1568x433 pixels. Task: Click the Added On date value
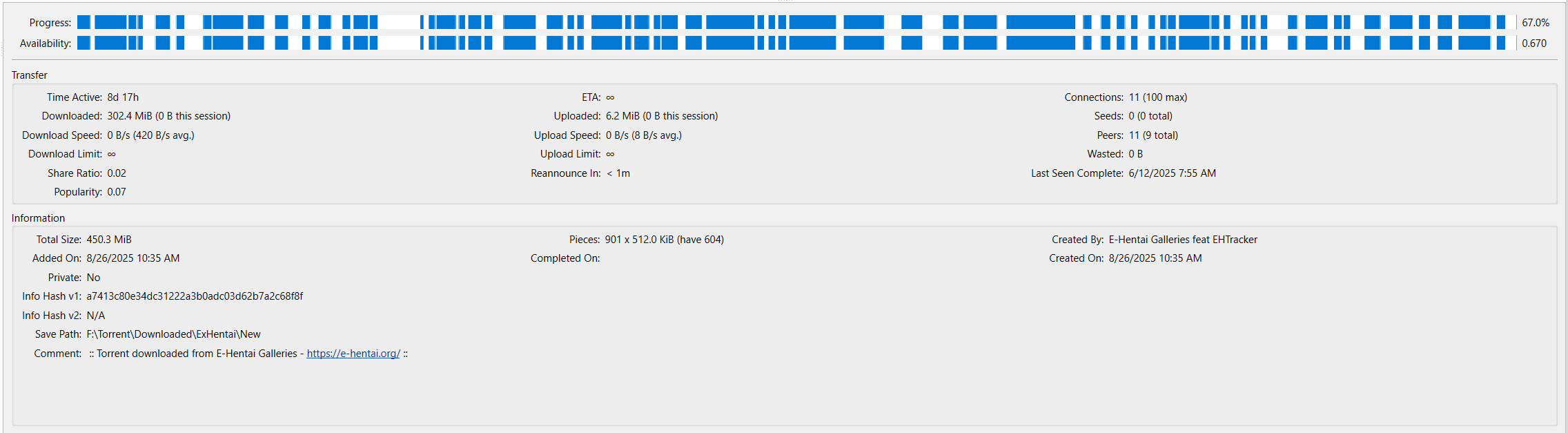[x=133, y=258]
